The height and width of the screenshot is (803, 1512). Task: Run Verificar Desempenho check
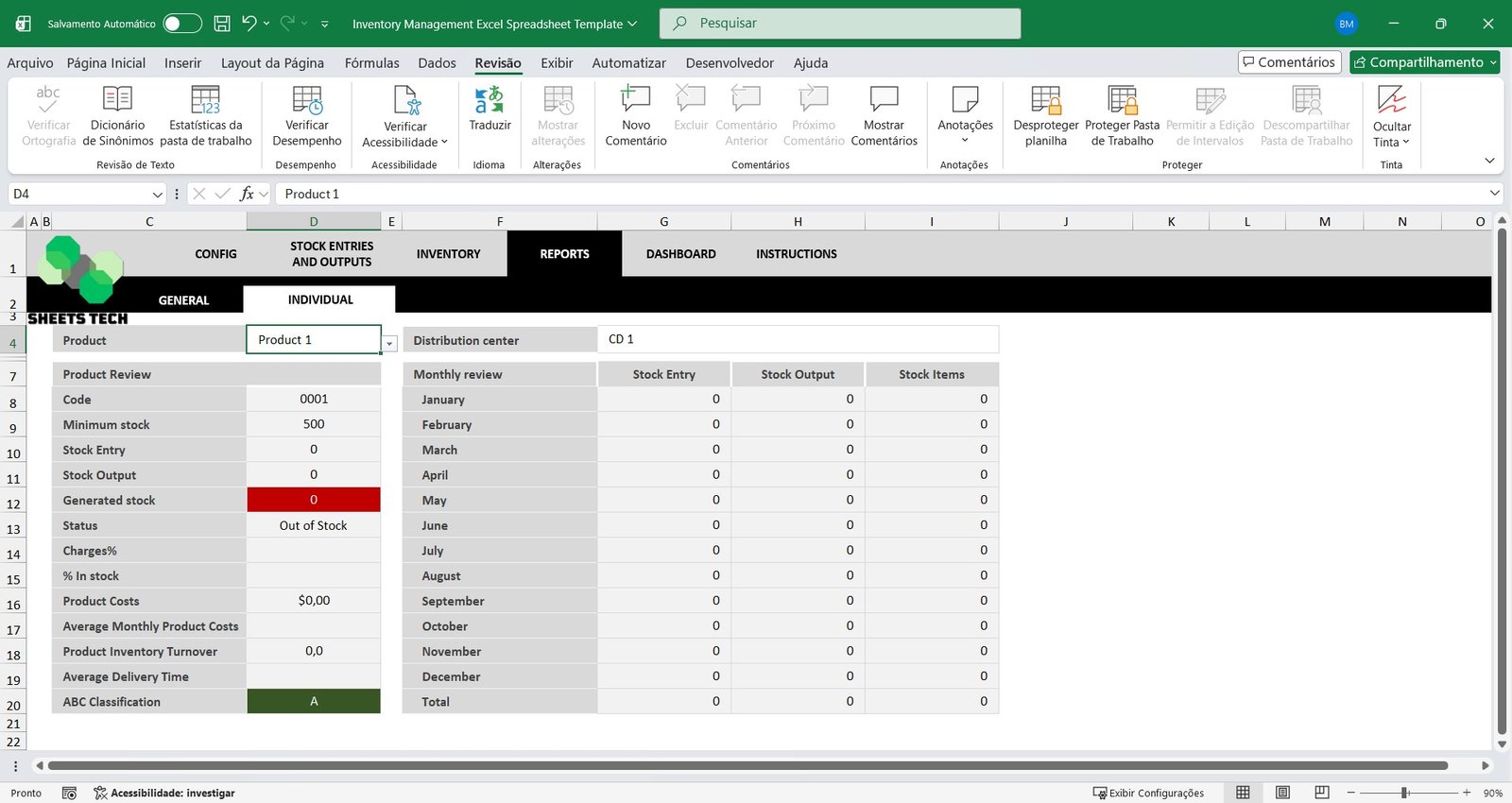(307, 115)
